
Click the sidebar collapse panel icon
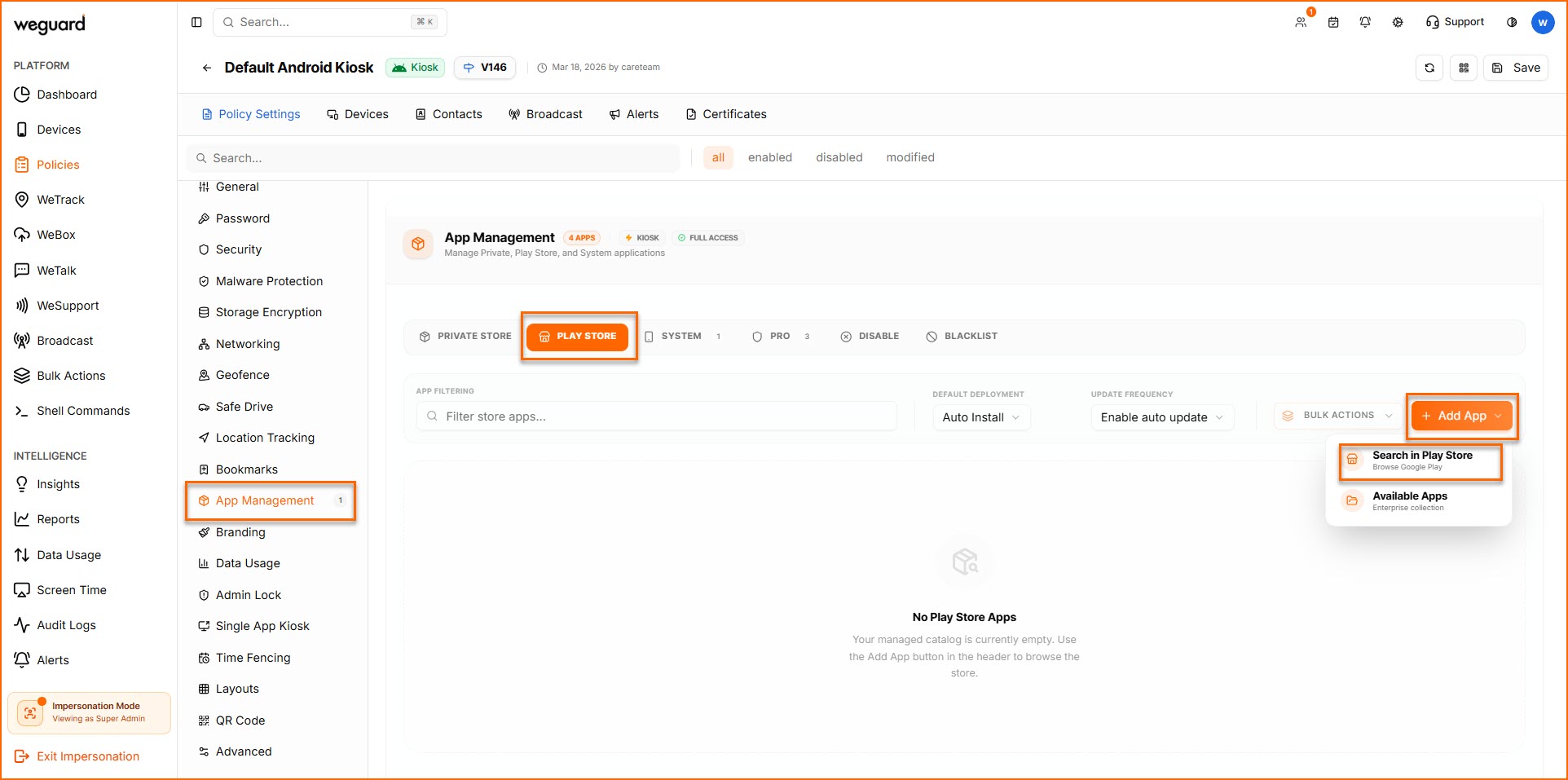pos(196,22)
